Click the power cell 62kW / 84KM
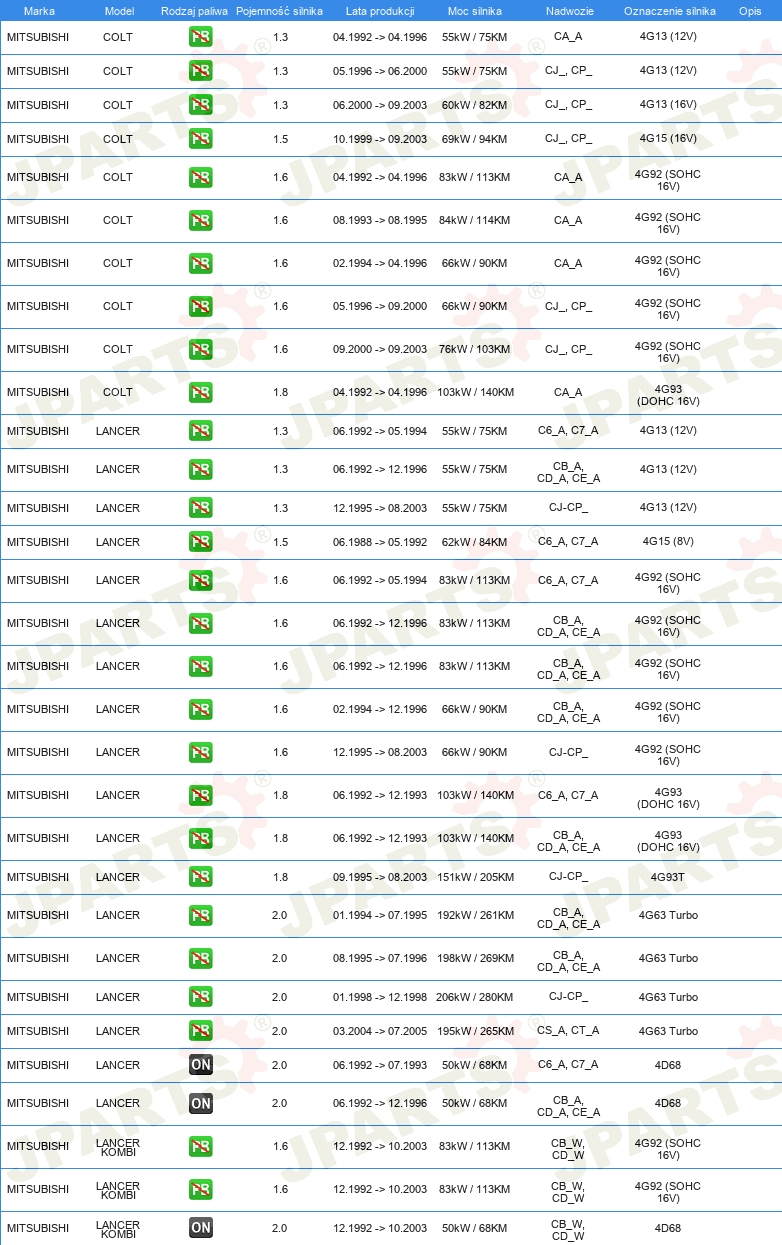Image resolution: width=782 pixels, height=1245 pixels. point(475,542)
